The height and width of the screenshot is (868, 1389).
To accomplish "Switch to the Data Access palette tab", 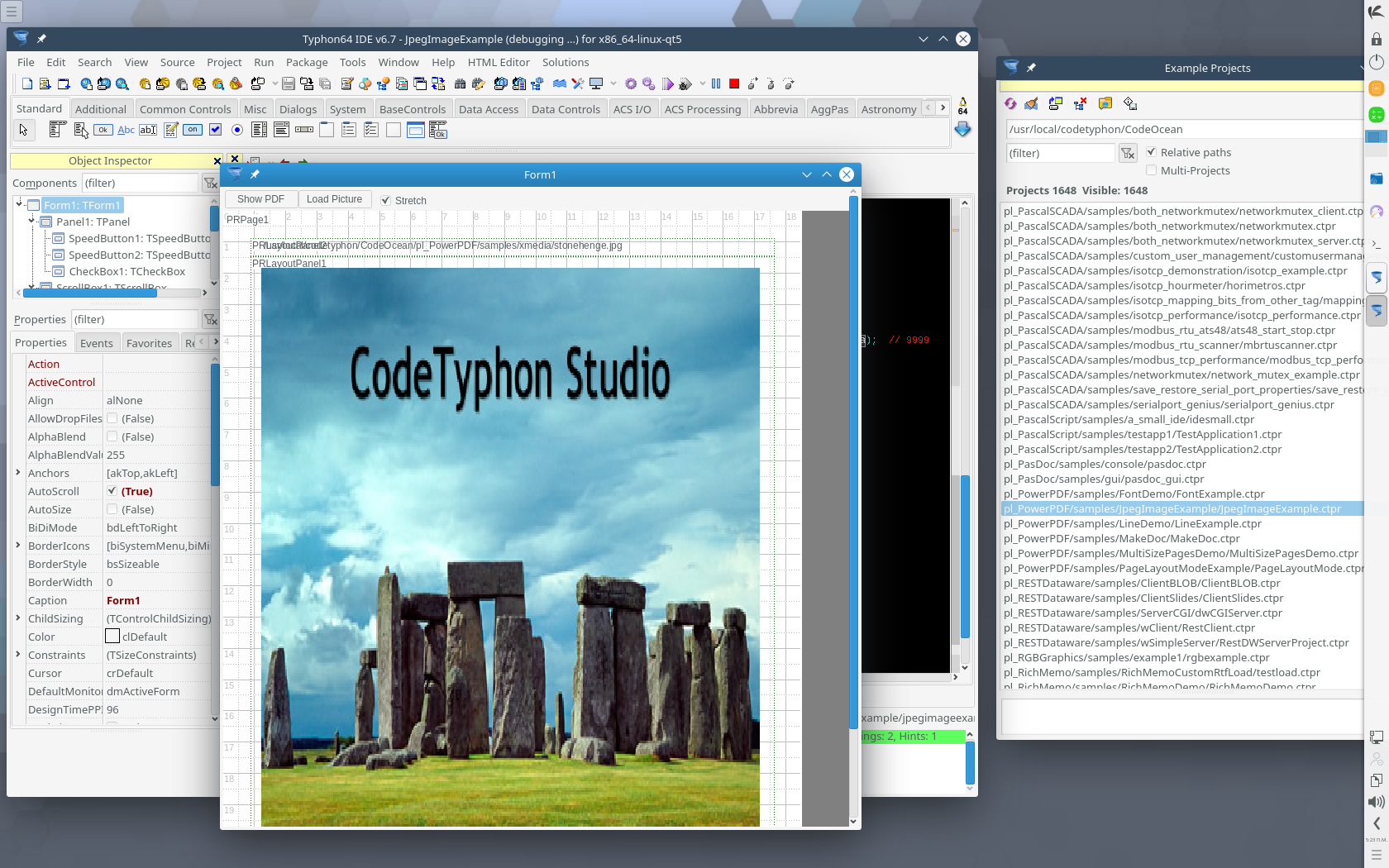I will tap(488, 109).
